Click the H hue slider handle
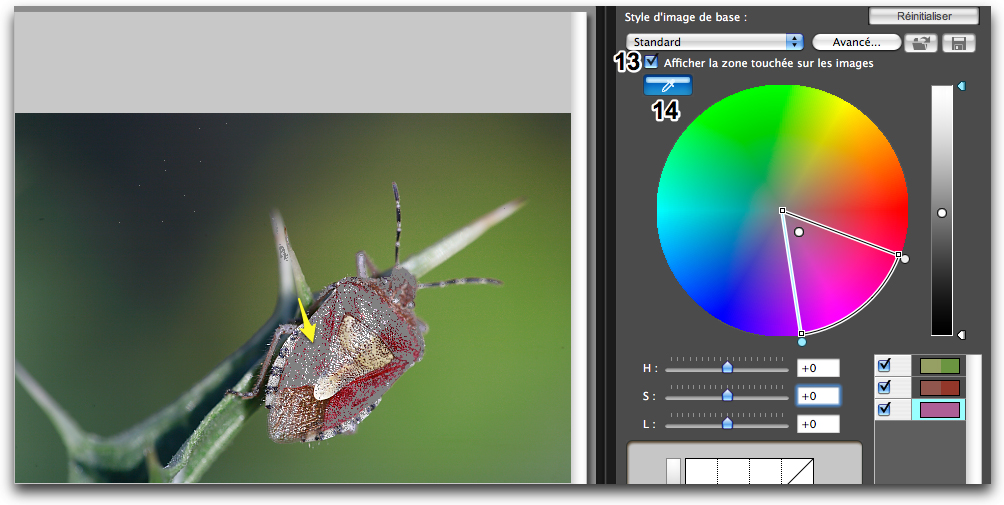This screenshot has height=505, width=1004. click(727, 367)
